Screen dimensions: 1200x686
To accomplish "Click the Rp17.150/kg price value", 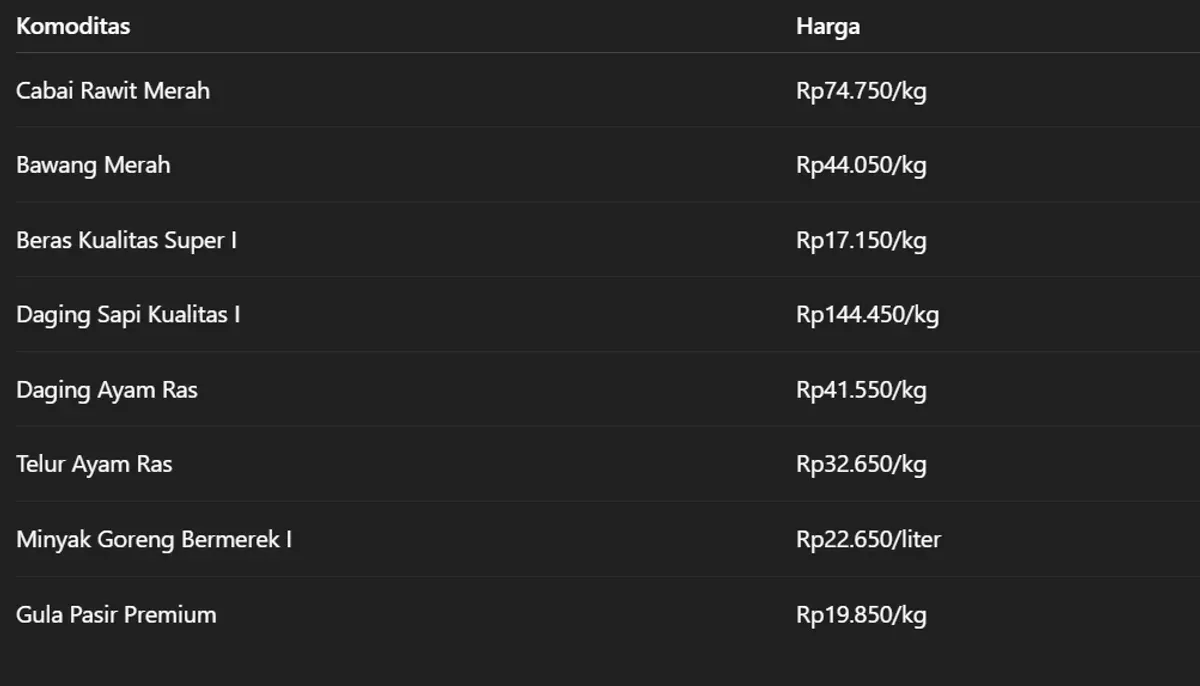I will pyautogui.click(x=861, y=240).
